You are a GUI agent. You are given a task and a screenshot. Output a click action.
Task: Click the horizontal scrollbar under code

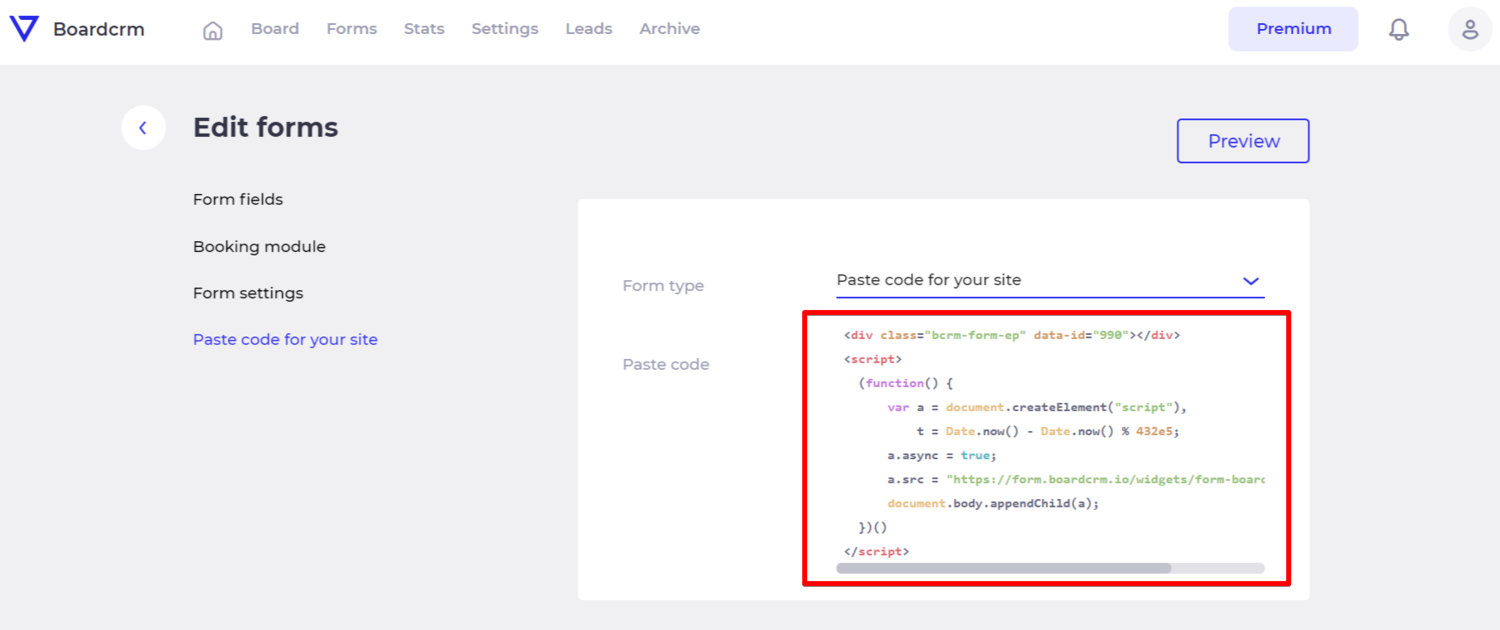(x=1003, y=568)
